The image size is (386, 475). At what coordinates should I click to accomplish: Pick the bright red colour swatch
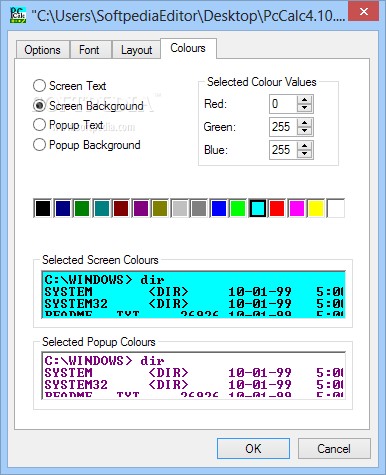tap(277, 208)
